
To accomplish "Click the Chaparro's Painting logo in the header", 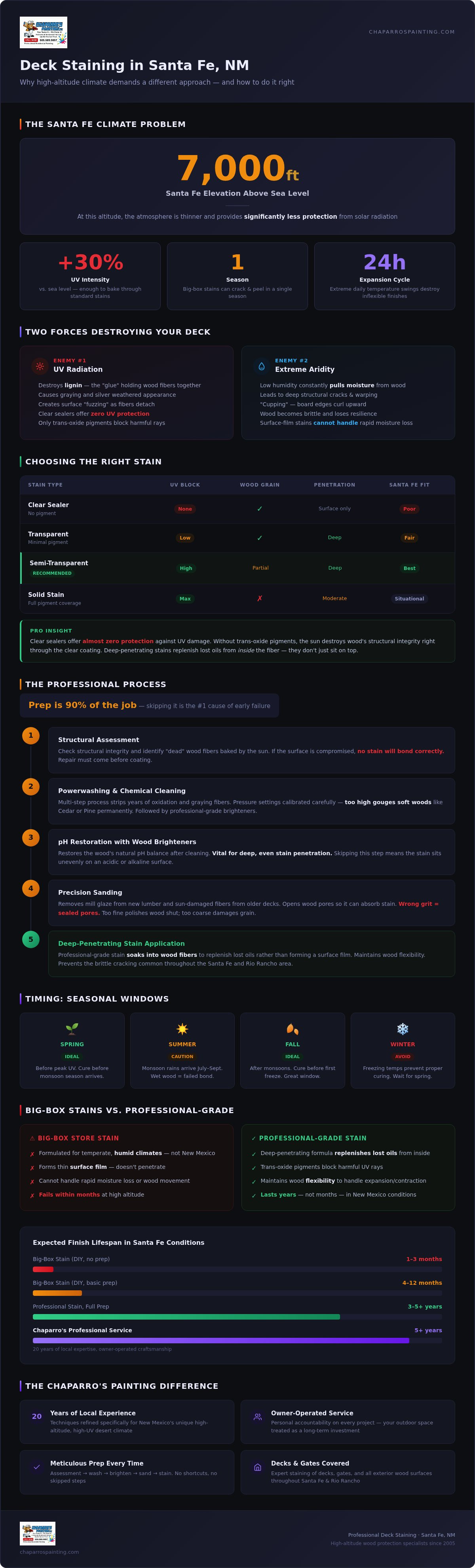I will click(43, 32).
